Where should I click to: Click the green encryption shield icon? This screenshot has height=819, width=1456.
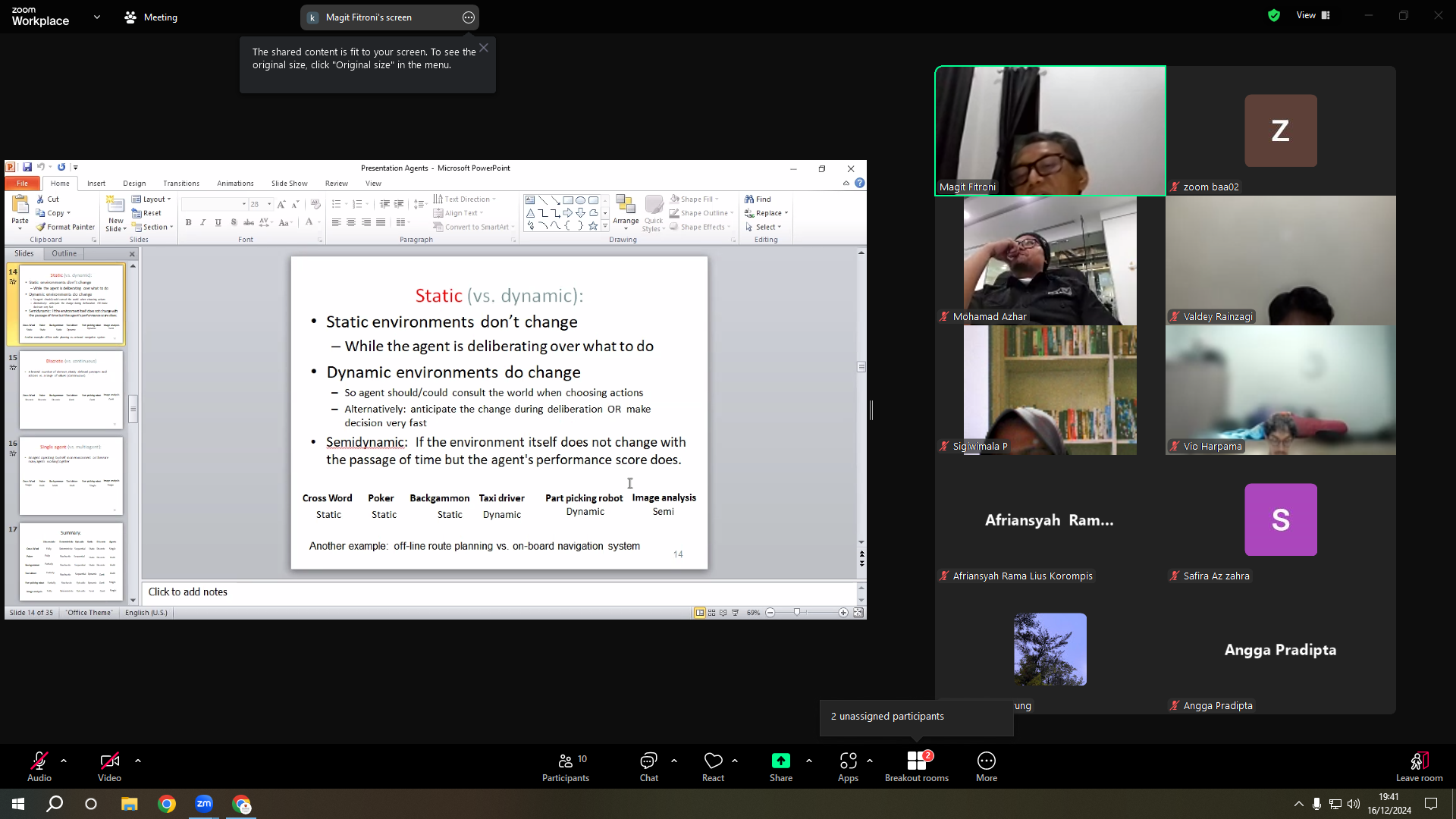click(1274, 15)
